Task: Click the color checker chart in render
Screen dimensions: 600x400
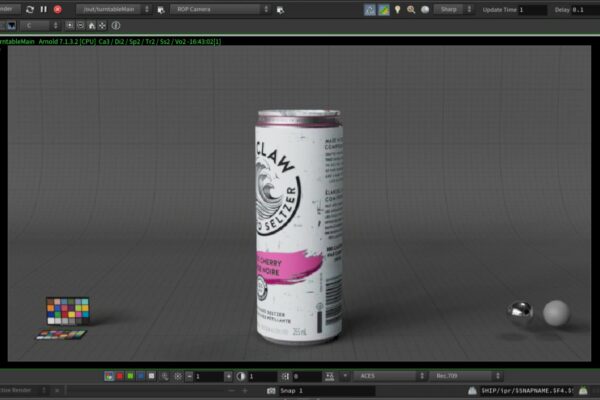Action: coord(68,311)
